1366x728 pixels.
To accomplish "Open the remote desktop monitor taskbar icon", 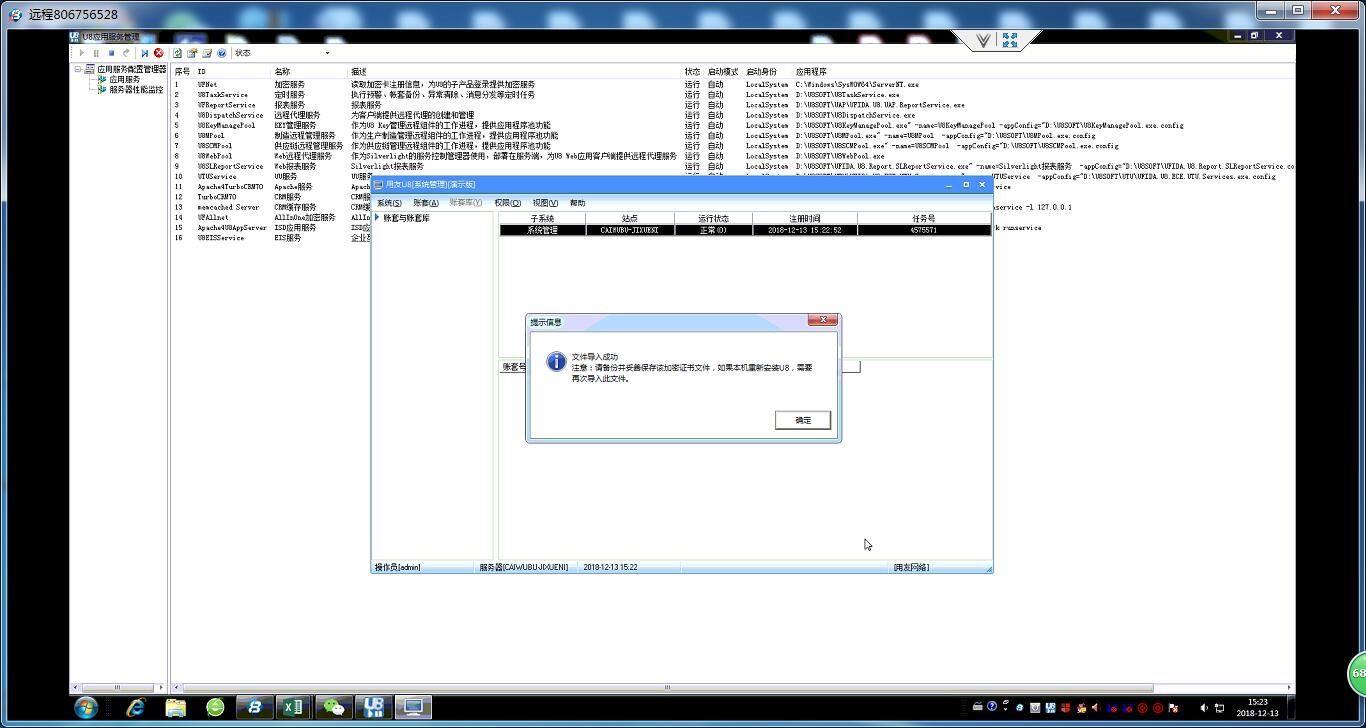I will 412,708.
